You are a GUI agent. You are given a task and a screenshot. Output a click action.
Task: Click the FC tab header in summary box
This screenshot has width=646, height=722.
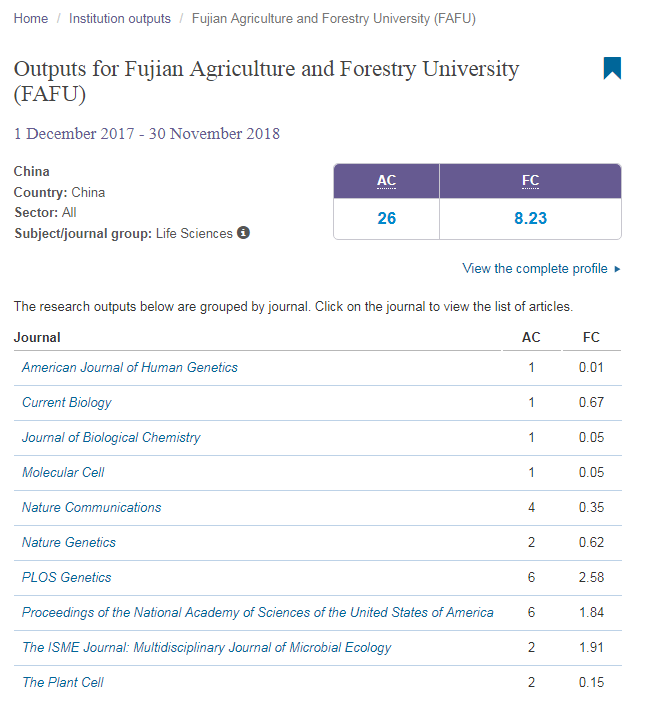pyautogui.click(x=530, y=181)
